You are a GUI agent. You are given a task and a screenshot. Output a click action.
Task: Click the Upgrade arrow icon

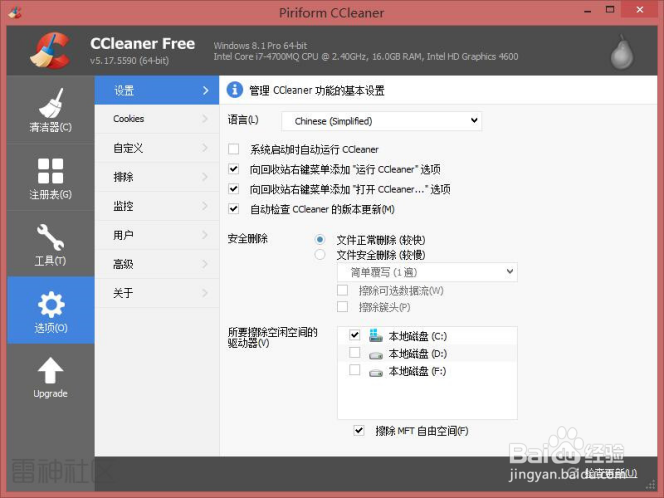click(x=50, y=370)
